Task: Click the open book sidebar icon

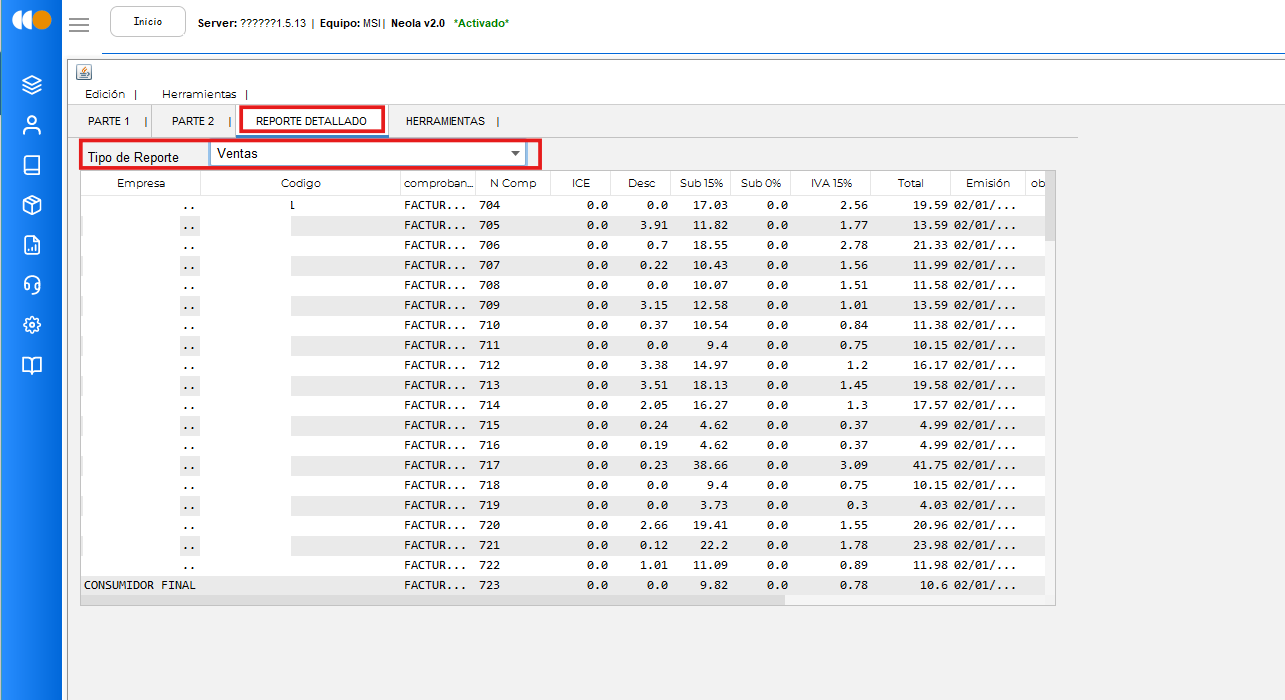Action: [x=32, y=365]
